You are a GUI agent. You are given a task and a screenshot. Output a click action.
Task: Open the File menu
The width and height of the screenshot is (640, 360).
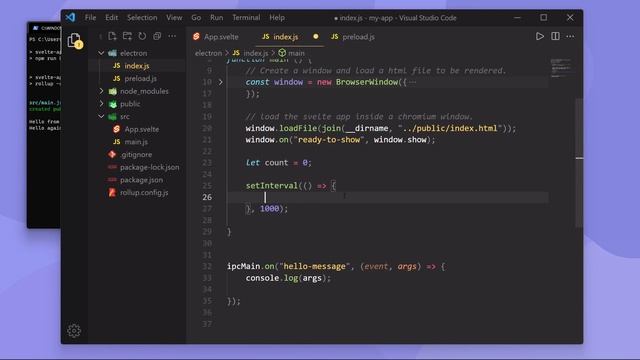(x=90, y=18)
